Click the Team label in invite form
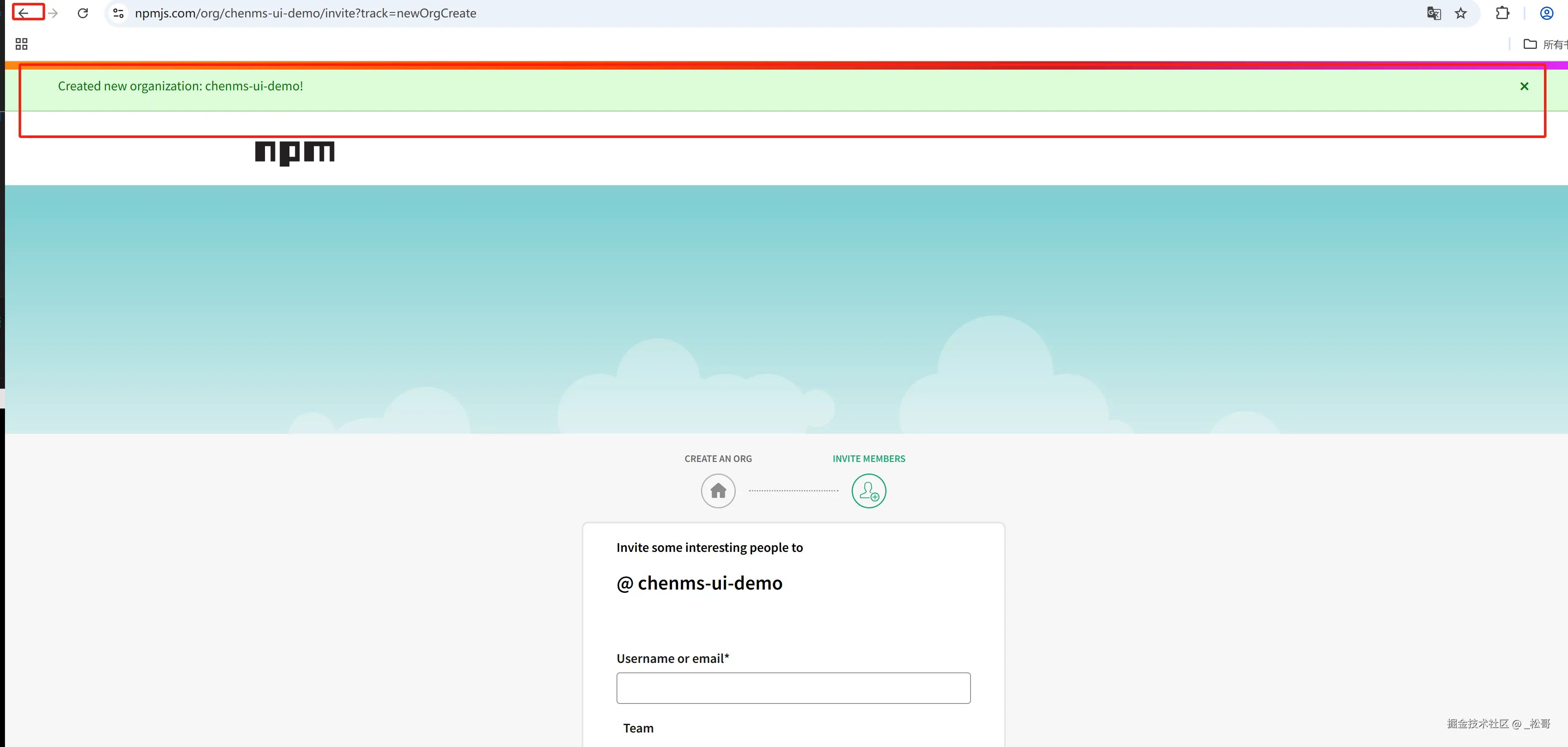Image resolution: width=1568 pixels, height=747 pixels. point(638,728)
